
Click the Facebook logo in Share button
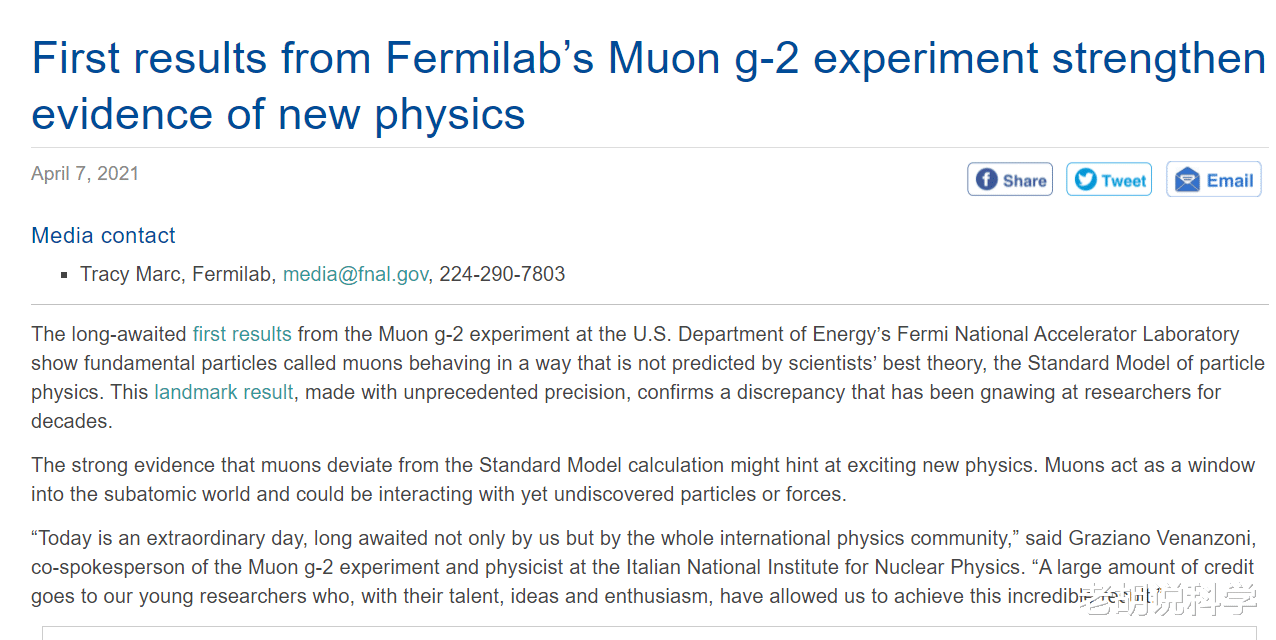tap(986, 179)
